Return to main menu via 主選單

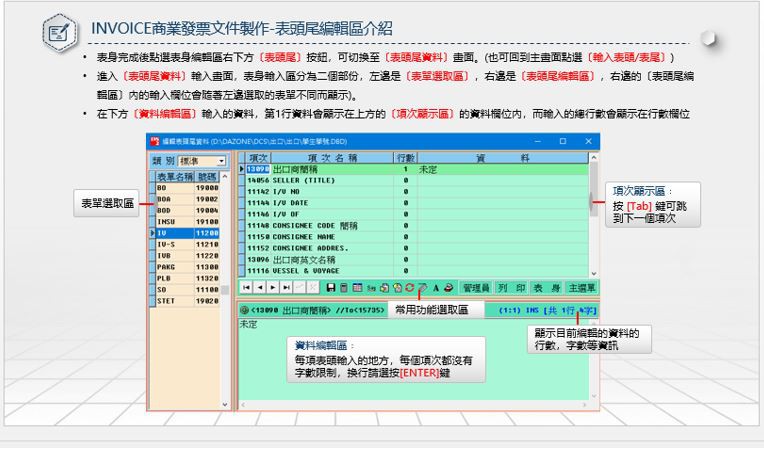pos(579,287)
